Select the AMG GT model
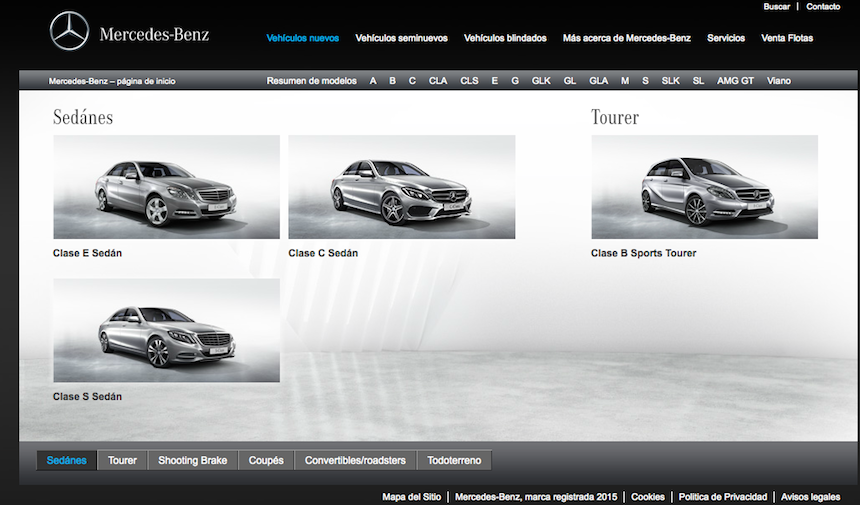 [735, 81]
